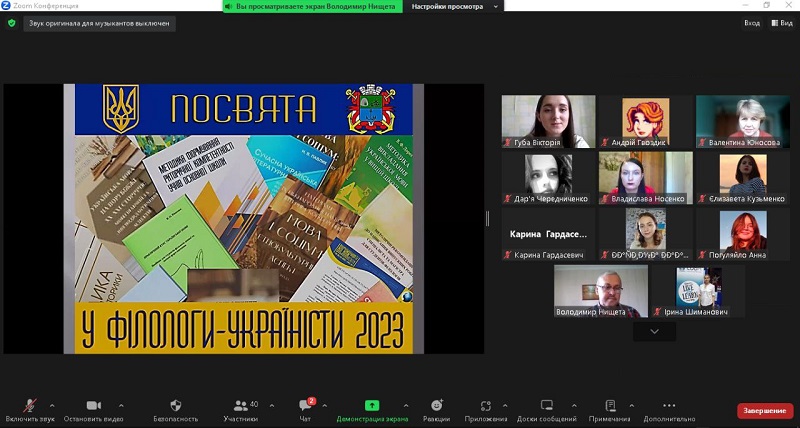This screenshot has width=800, height=428.
Task: Click the Ukrainian trident emblem on slide
Action: pos(120,109)
